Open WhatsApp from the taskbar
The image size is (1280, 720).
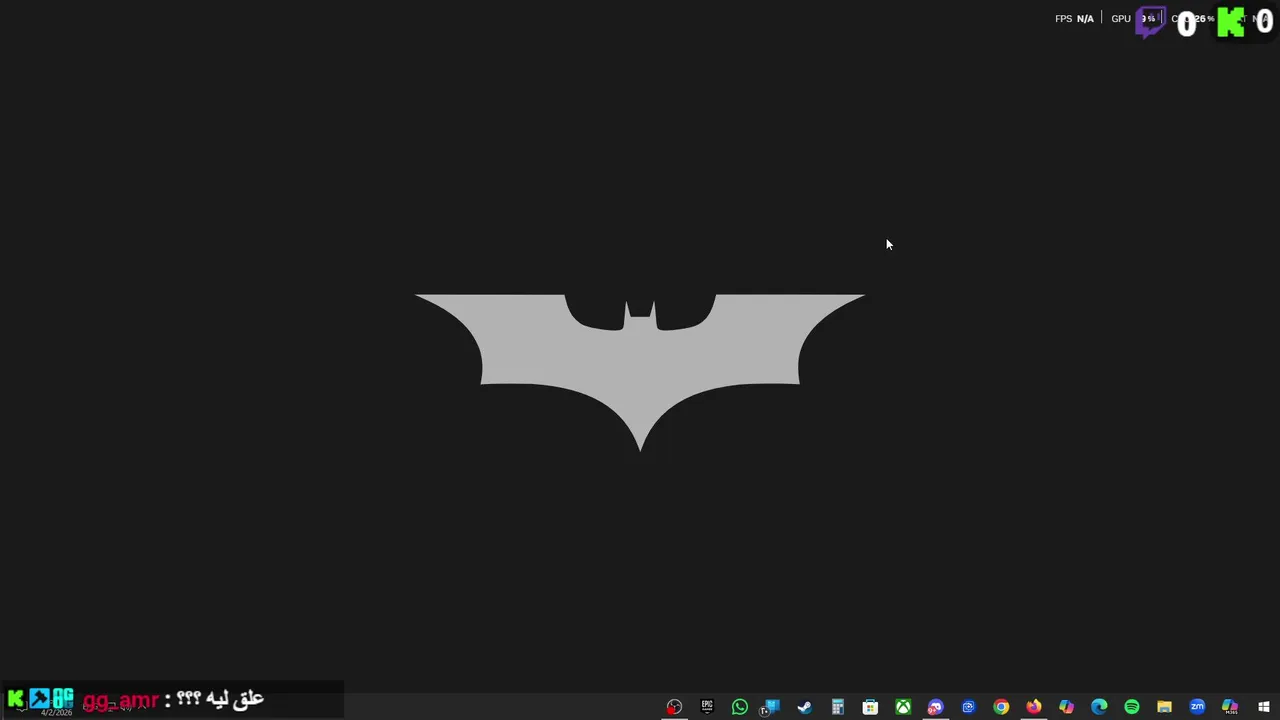[740, 707]
